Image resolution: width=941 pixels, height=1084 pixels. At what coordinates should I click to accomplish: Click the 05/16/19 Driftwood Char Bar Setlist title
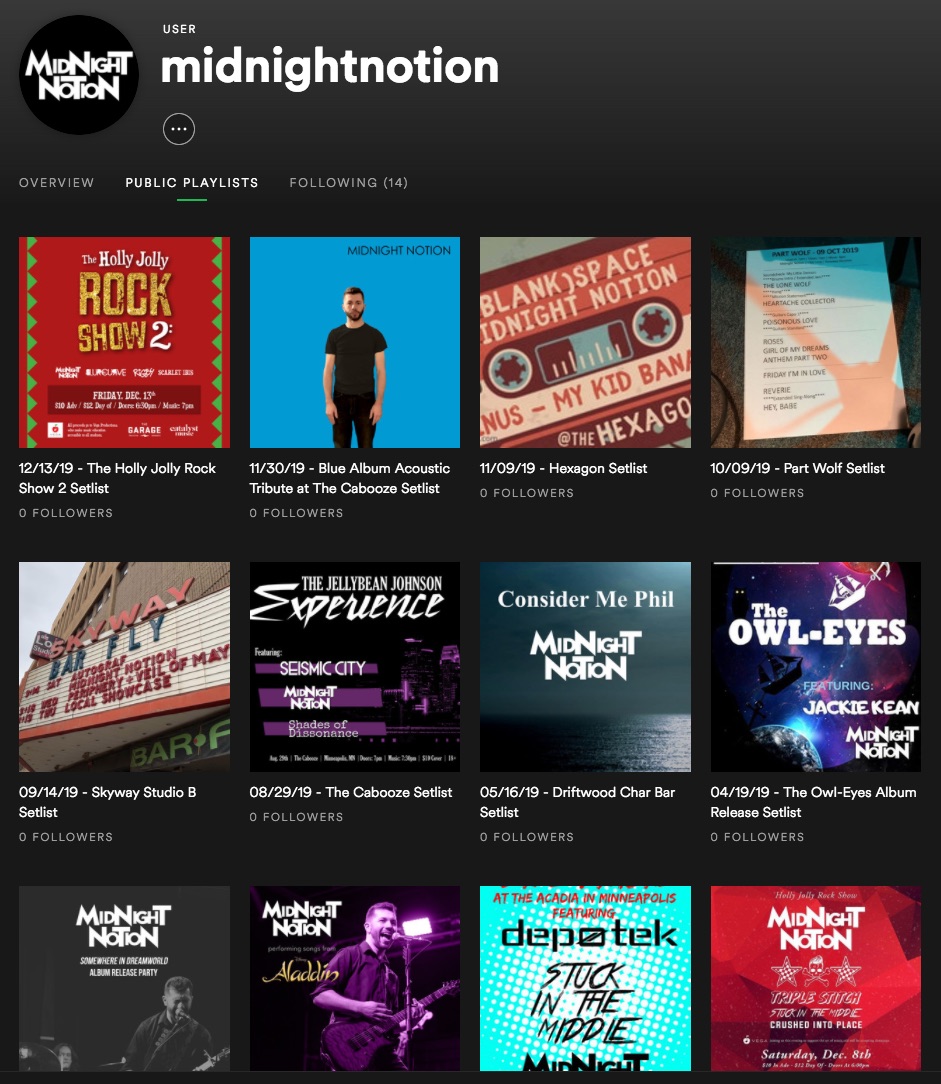(x=577, y=802)
